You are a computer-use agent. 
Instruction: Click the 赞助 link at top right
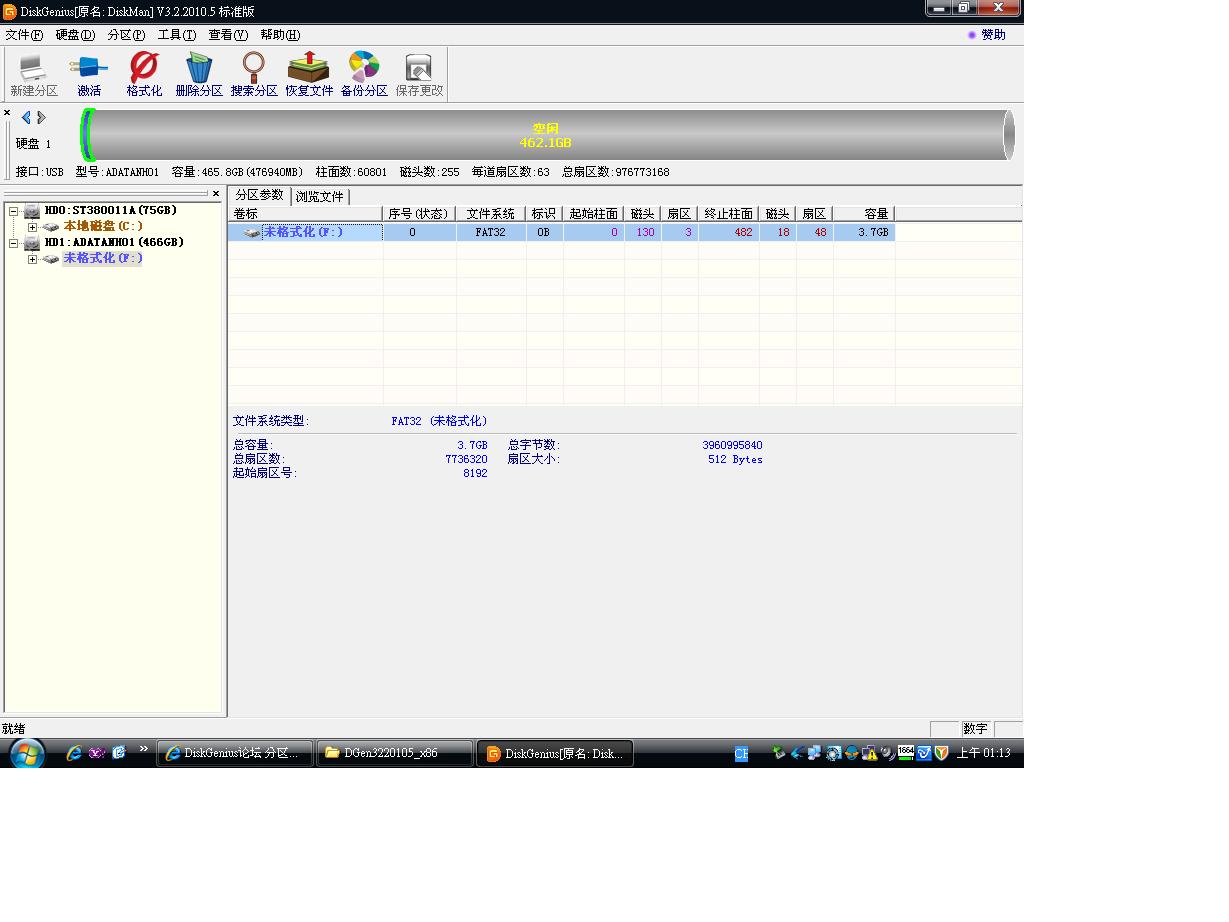993,35
